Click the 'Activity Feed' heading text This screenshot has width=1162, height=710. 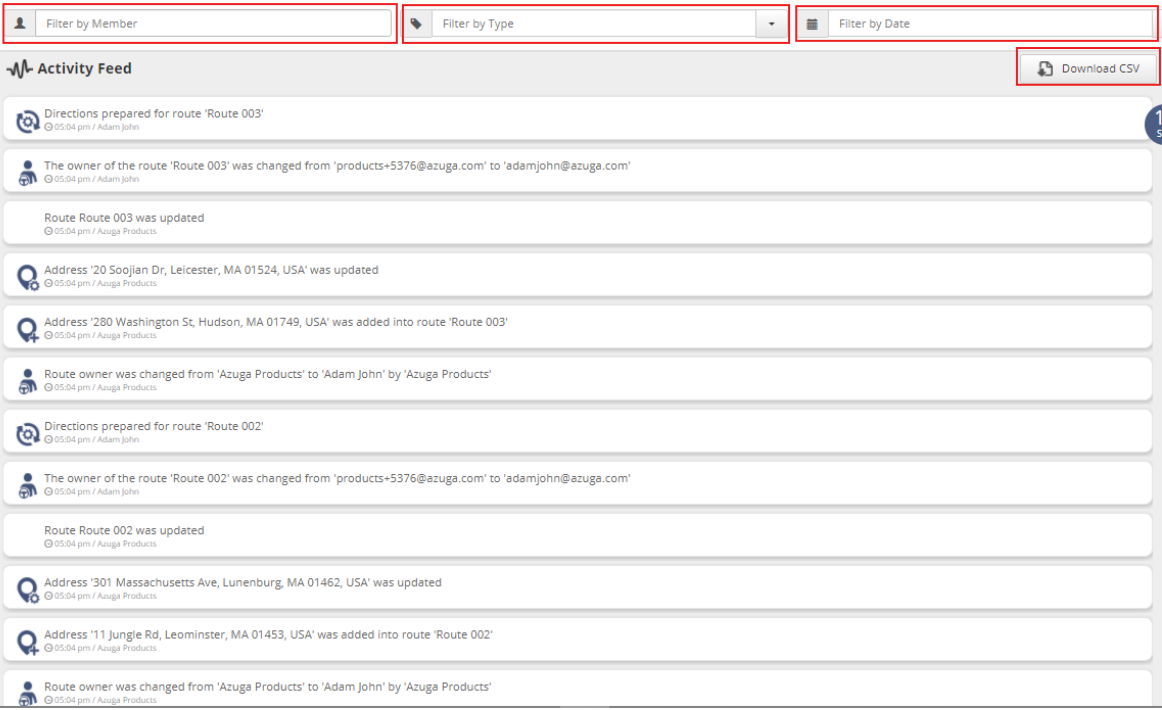[84, 68]
